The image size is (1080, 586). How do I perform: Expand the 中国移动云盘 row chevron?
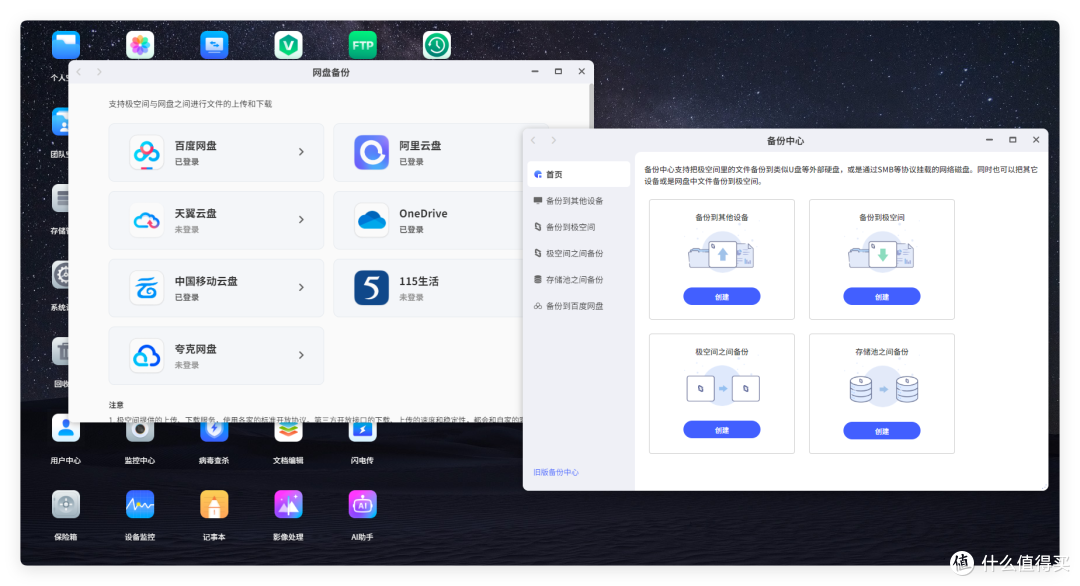(x=301, y=288)
